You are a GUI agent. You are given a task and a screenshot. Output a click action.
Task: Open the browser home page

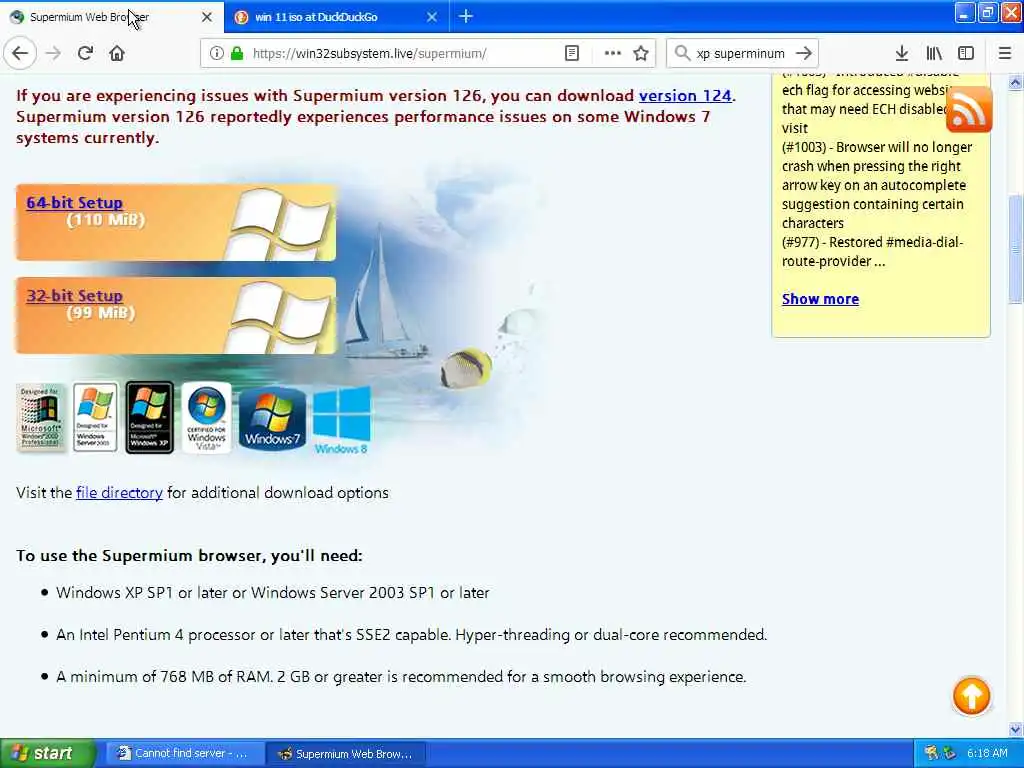pos(117,54)
